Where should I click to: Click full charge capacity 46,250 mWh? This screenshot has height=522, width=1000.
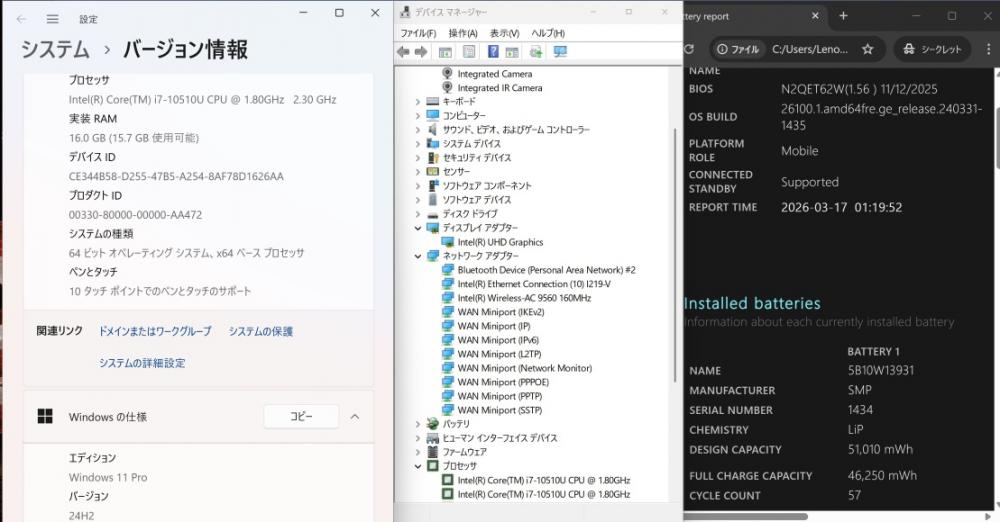tap(882, 475)
